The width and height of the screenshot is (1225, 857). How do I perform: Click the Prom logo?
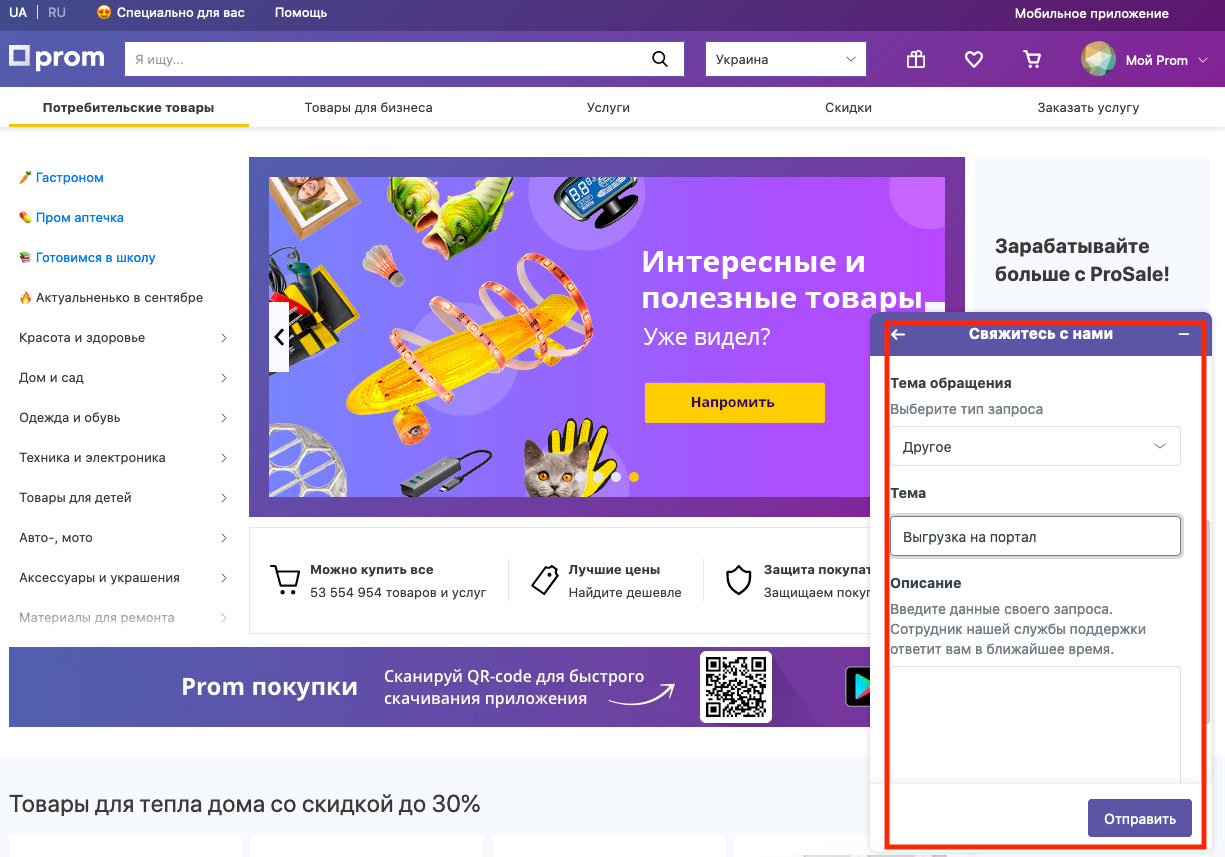point(57,58)
